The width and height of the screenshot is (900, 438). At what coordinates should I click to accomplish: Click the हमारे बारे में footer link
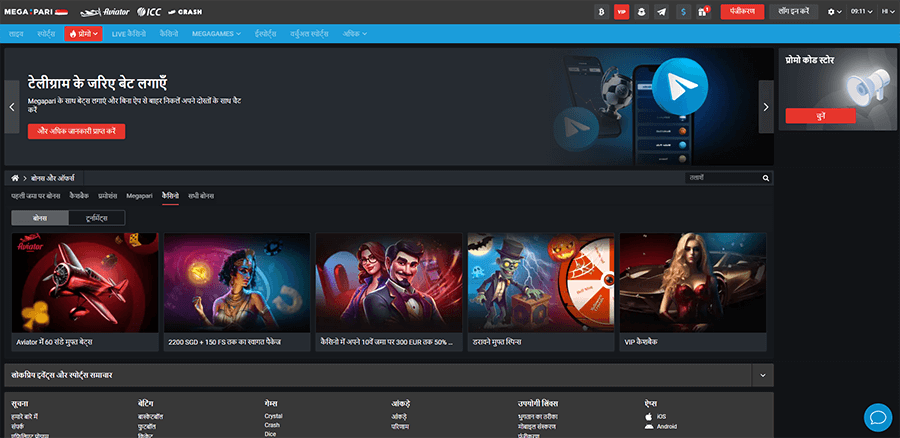point(25,416)
